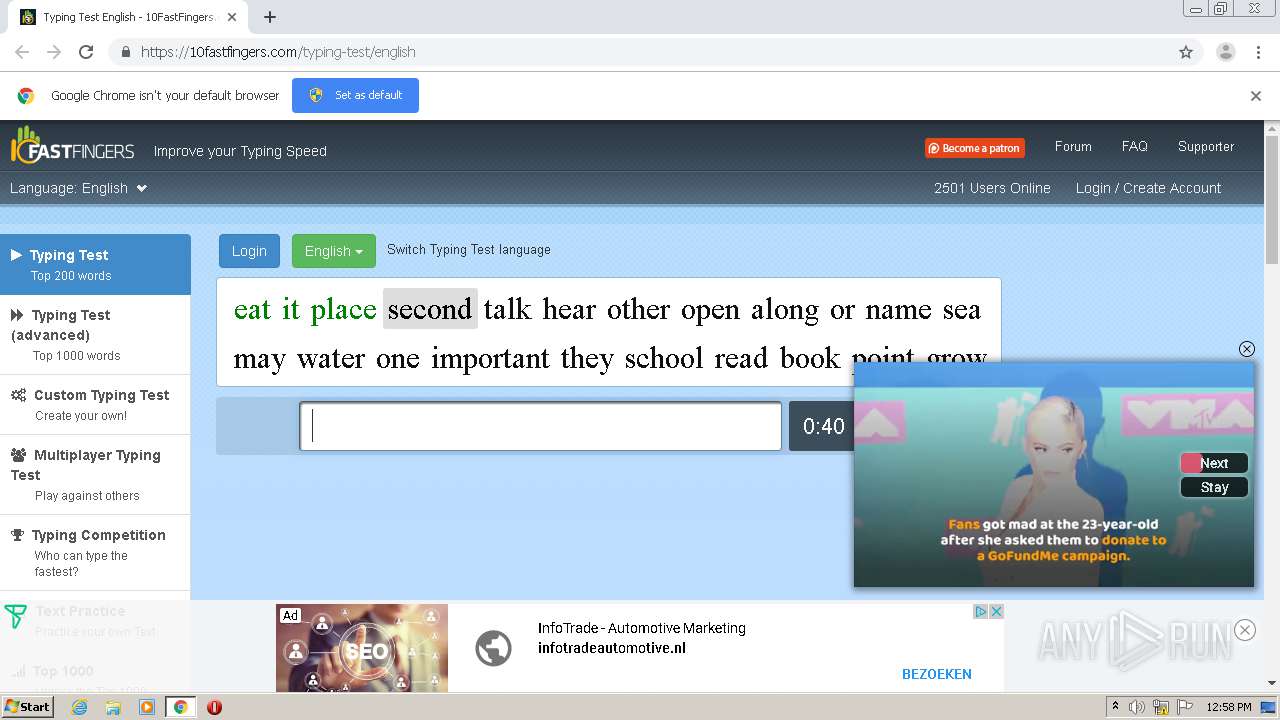Open Typing Competition menu item

(95, 552)
